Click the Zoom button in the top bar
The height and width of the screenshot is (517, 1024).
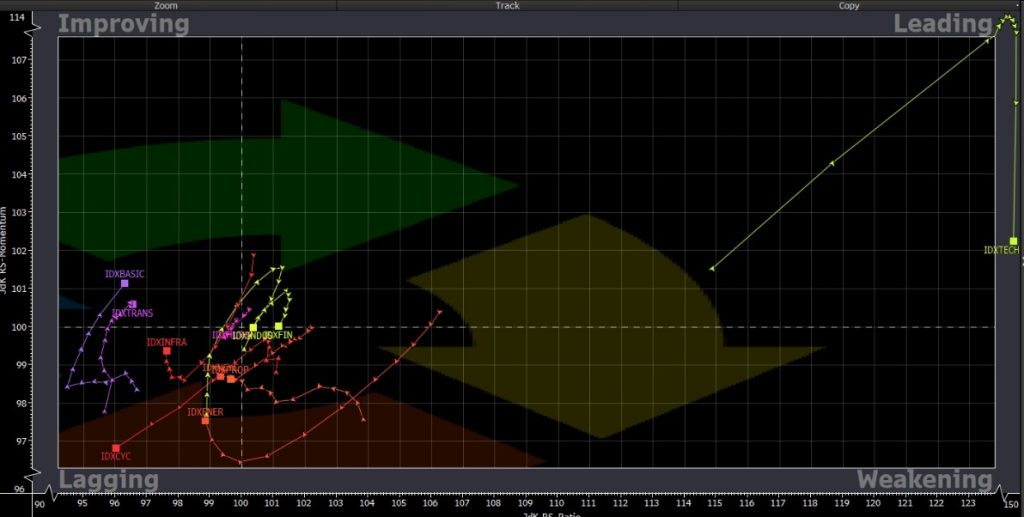pos(168,5)
